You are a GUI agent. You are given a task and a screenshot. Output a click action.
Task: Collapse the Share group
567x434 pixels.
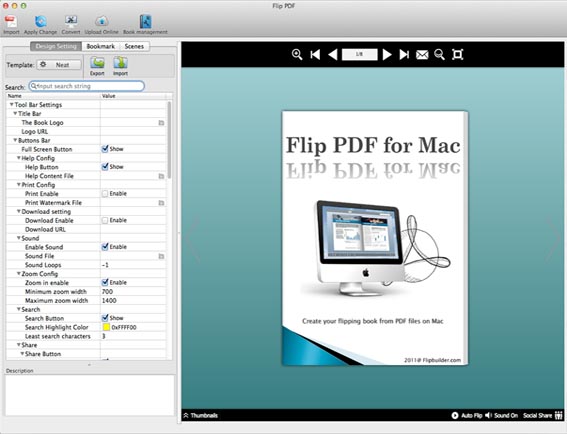click(x=19, y=345)
